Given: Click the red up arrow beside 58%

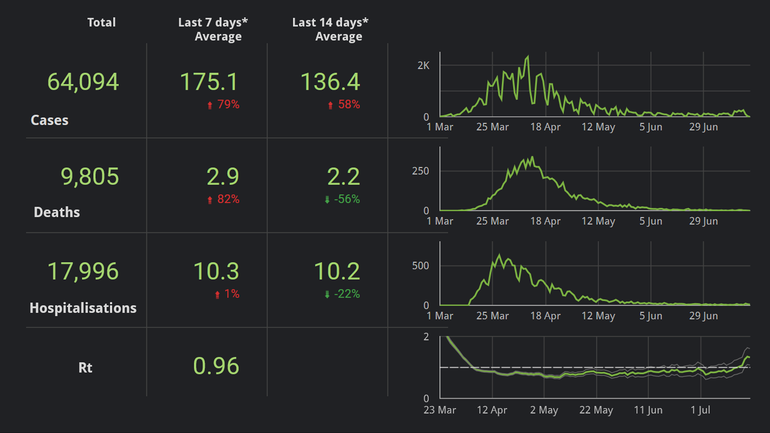Looking at the screenshot, I should pyautogui.click(x=330, y=105).
